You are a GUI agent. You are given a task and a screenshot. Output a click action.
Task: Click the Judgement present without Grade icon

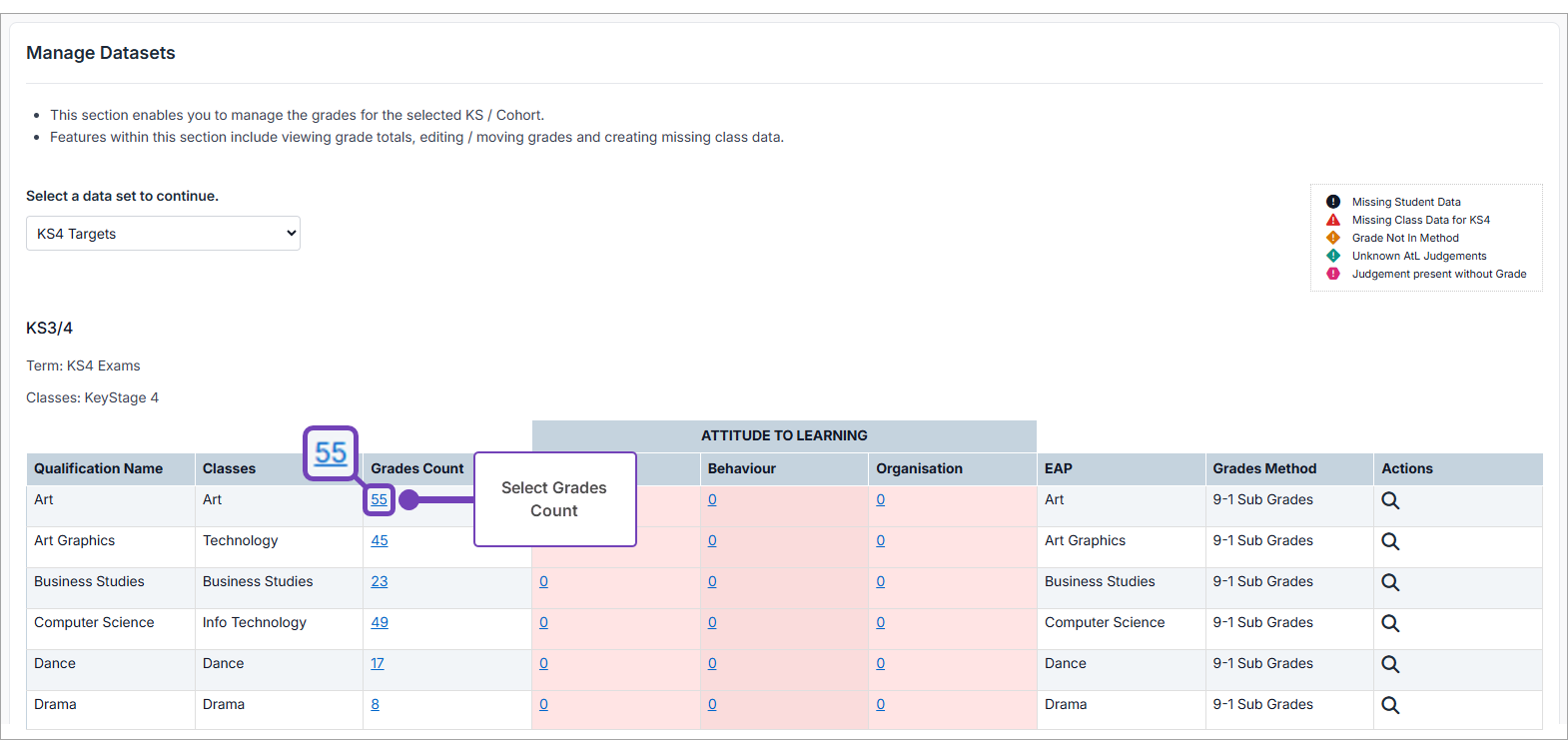pyautogui.click(x=1332, y=274)
